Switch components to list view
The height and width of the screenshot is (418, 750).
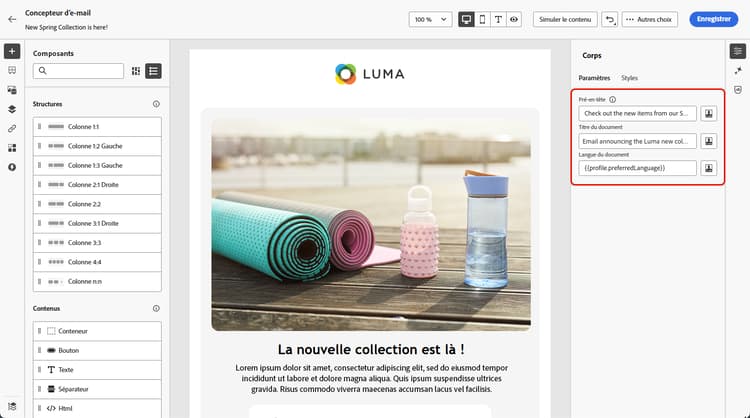coord(153,71)
